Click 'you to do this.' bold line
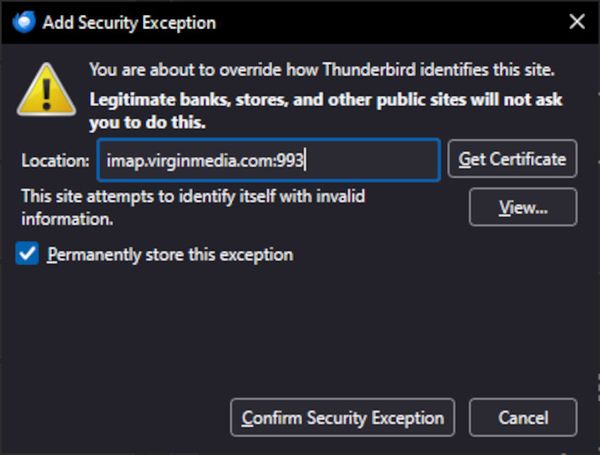Viewport: 600px width, 455px height. coord(147,123)
